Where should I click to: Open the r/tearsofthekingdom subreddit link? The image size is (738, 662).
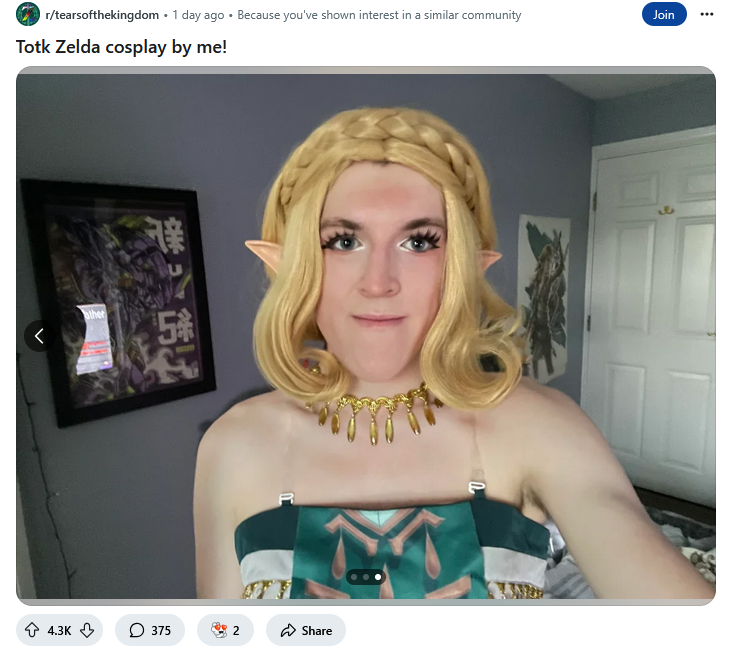102,15
